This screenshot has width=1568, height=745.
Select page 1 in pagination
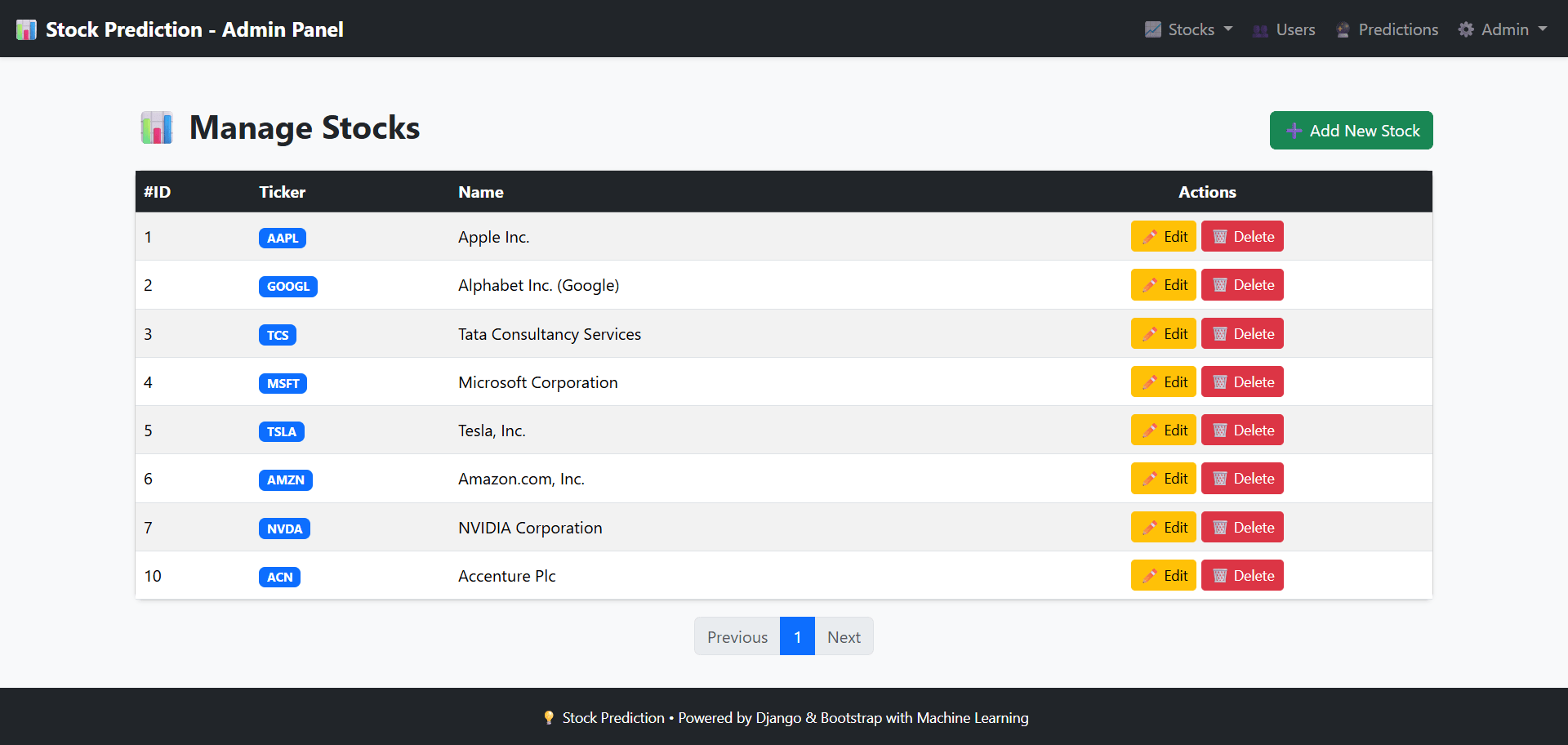coord(797,637)
